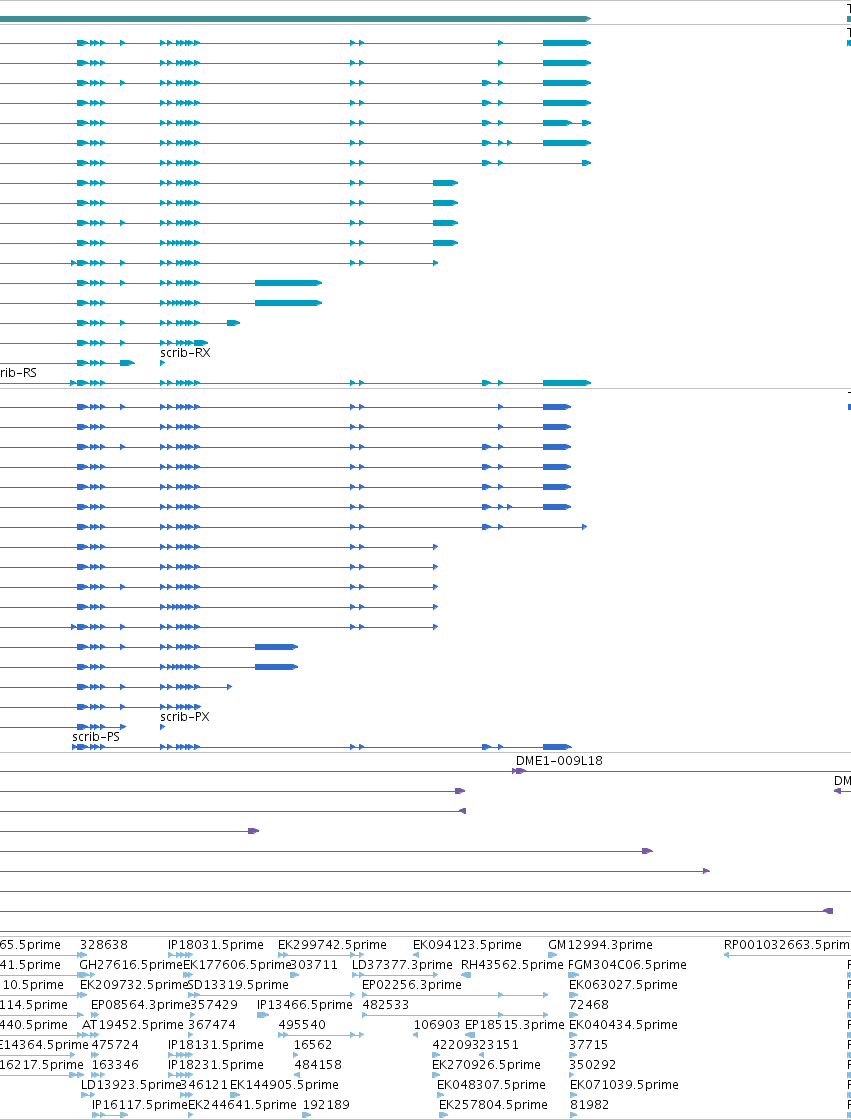
Task: Click EST label 192189
Action: 326,1105
